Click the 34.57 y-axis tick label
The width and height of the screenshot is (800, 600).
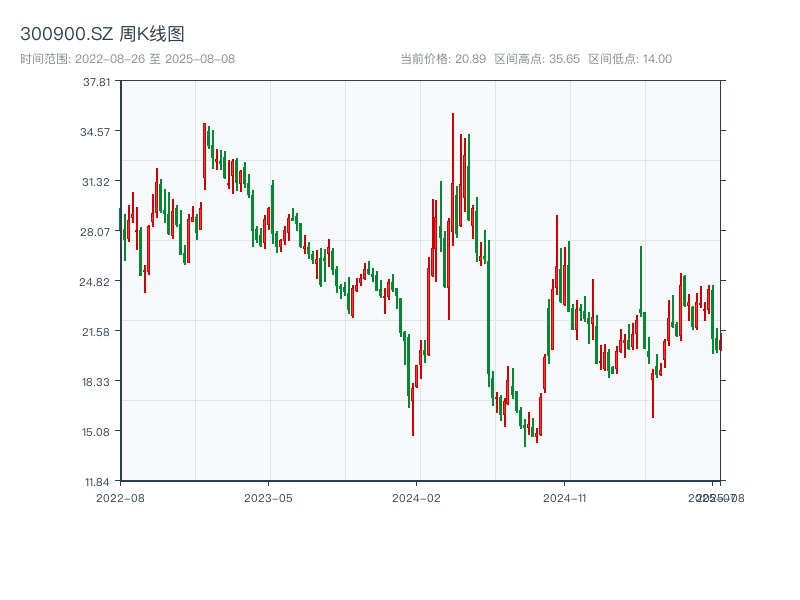tap(97, 131)
